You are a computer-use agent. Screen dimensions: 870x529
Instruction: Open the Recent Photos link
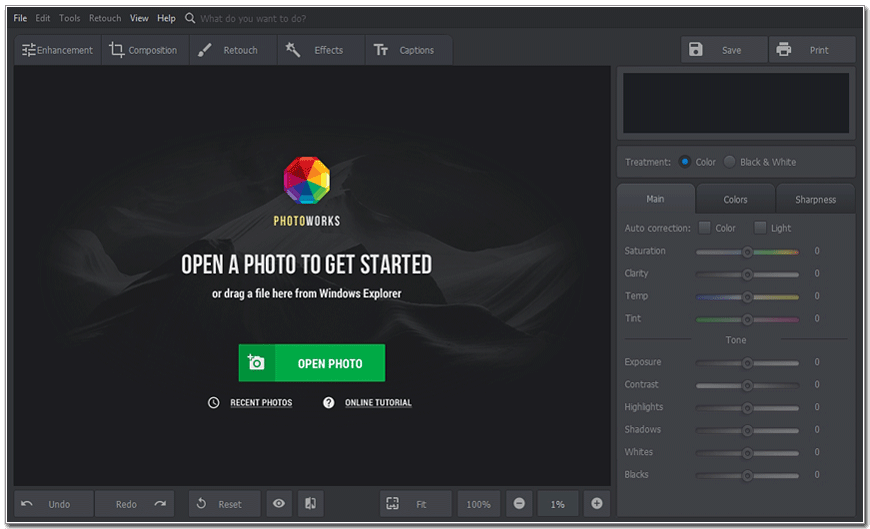coord(261,402)
